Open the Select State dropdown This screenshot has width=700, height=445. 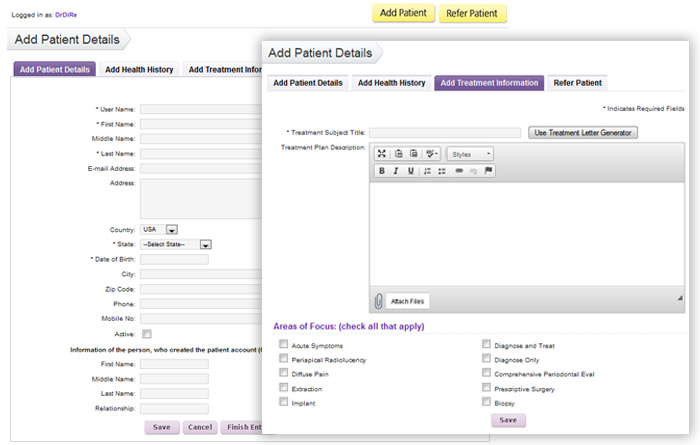point(205,244)
